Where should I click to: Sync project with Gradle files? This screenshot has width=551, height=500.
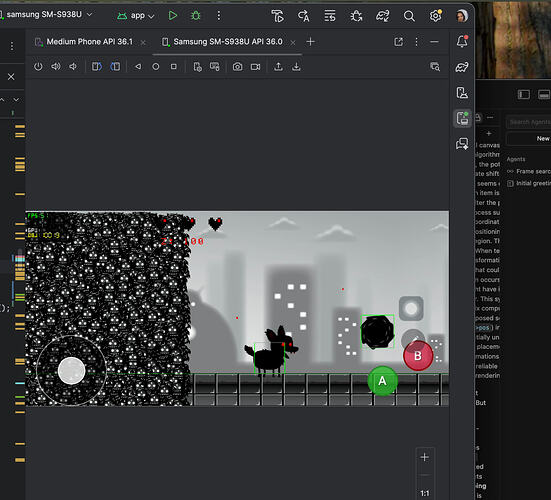382,16
